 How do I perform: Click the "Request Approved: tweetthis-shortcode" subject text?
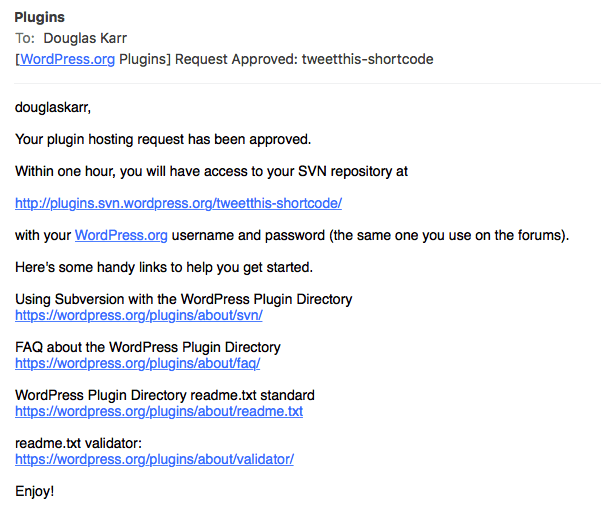(x=304, y=59)
